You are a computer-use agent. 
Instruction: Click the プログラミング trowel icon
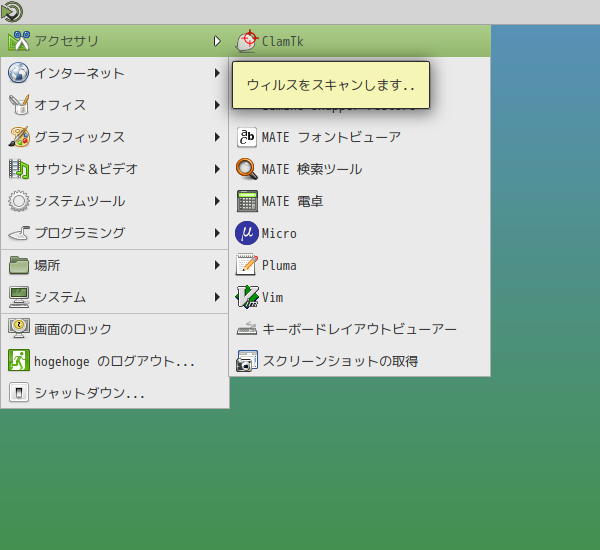pyautogui.click(x=19, y=233)
